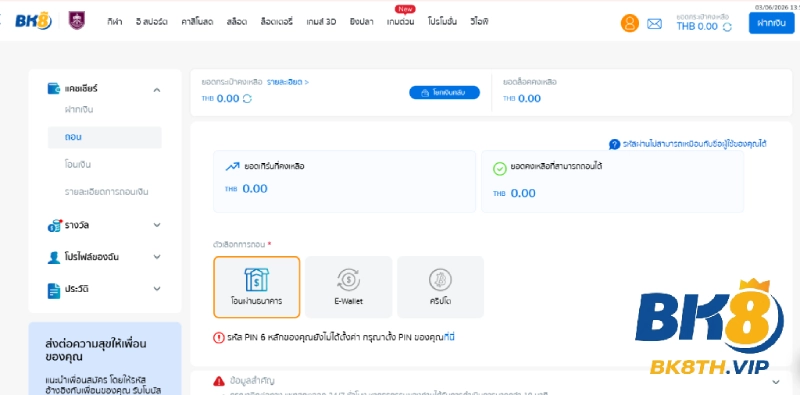
Task: Click the blue help question mark icon
Action: tap(614, 144)
